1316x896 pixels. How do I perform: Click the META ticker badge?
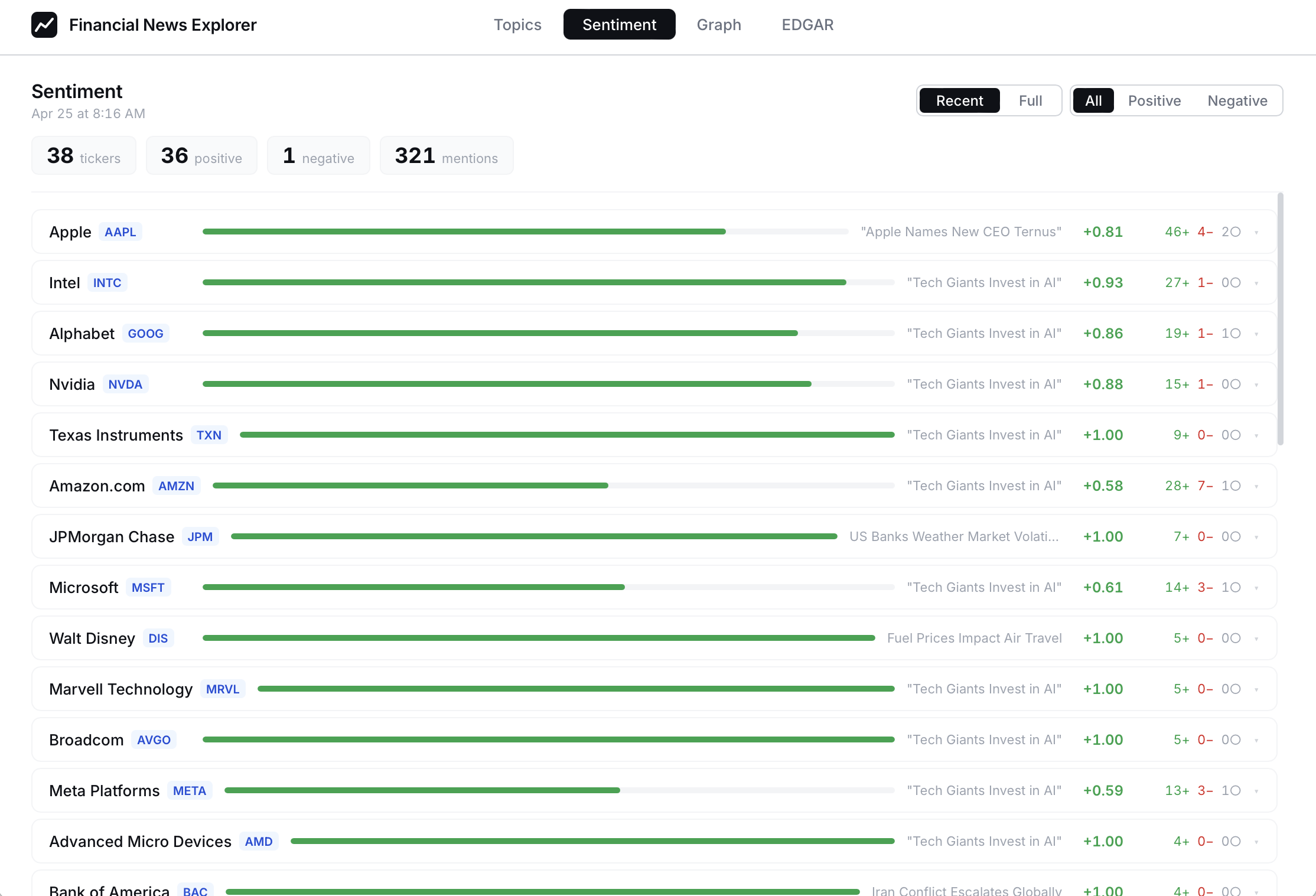189,791
